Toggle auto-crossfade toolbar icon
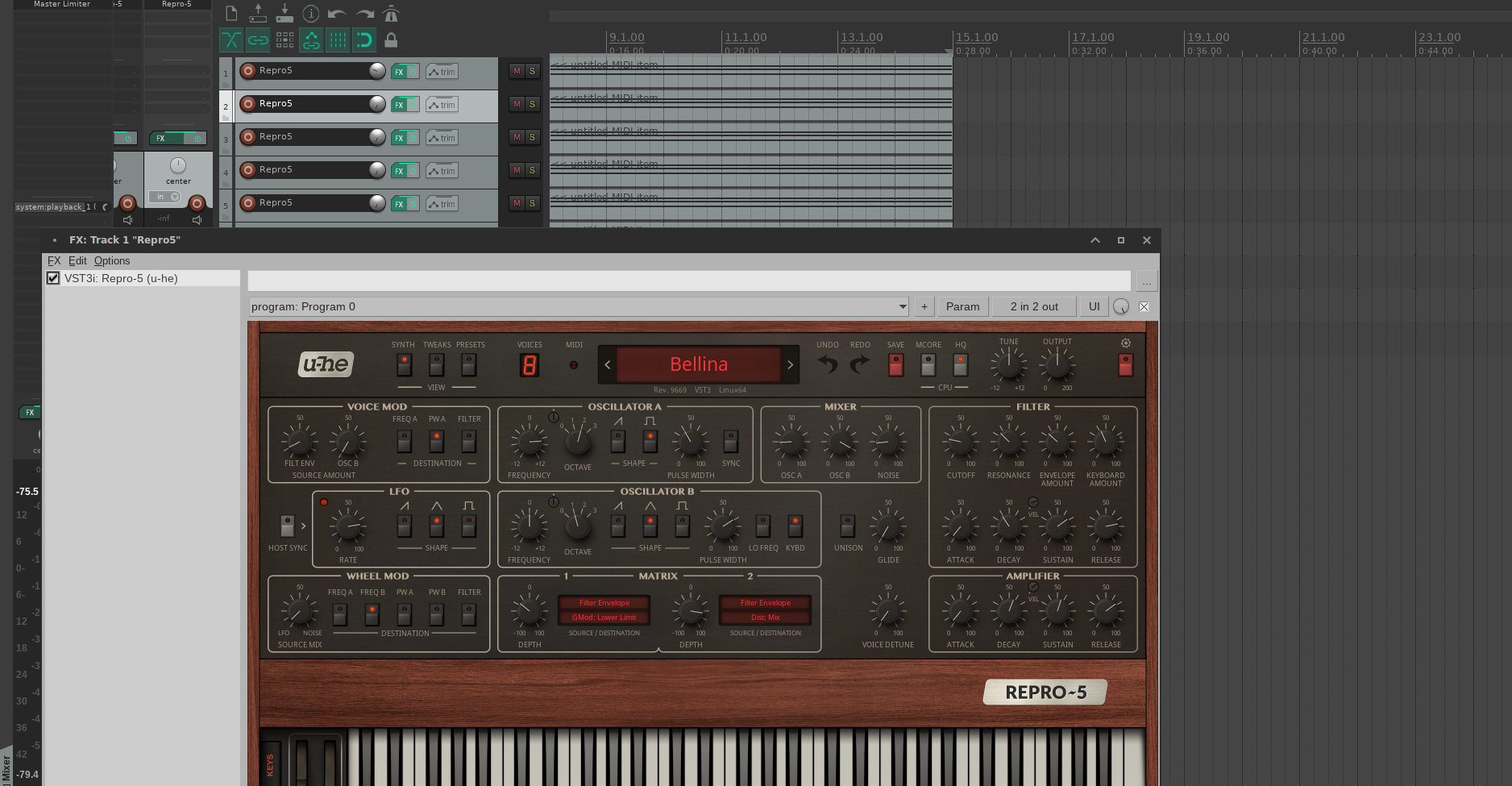 pos(231,40)
